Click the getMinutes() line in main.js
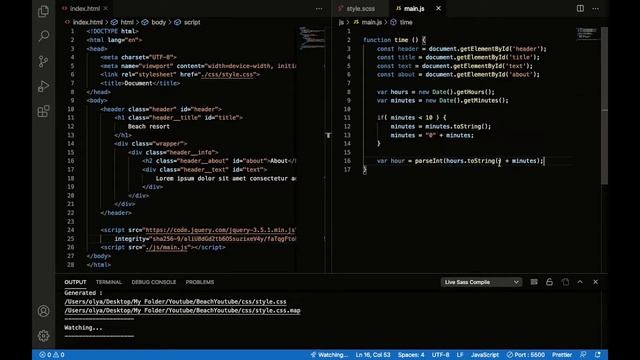The image size is (640, 360). click(442, 100)
